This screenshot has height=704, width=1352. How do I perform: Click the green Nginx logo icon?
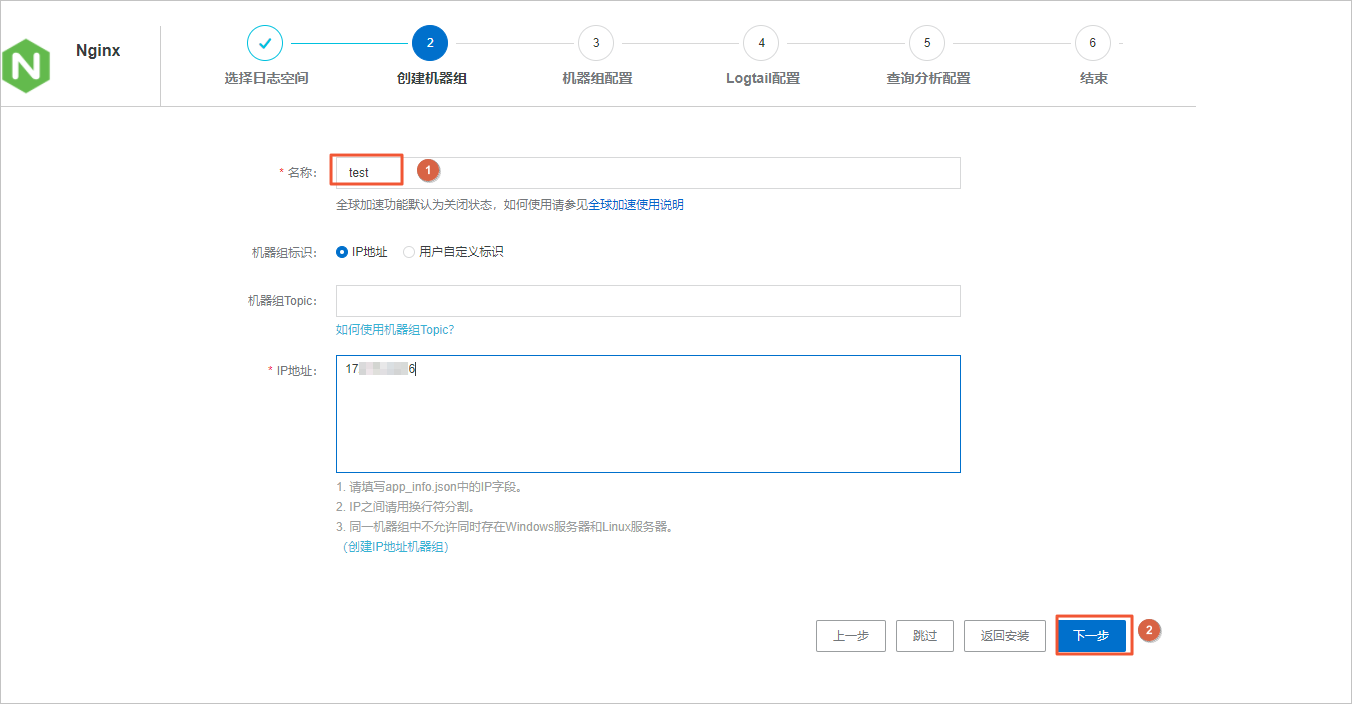pos(25,67)
